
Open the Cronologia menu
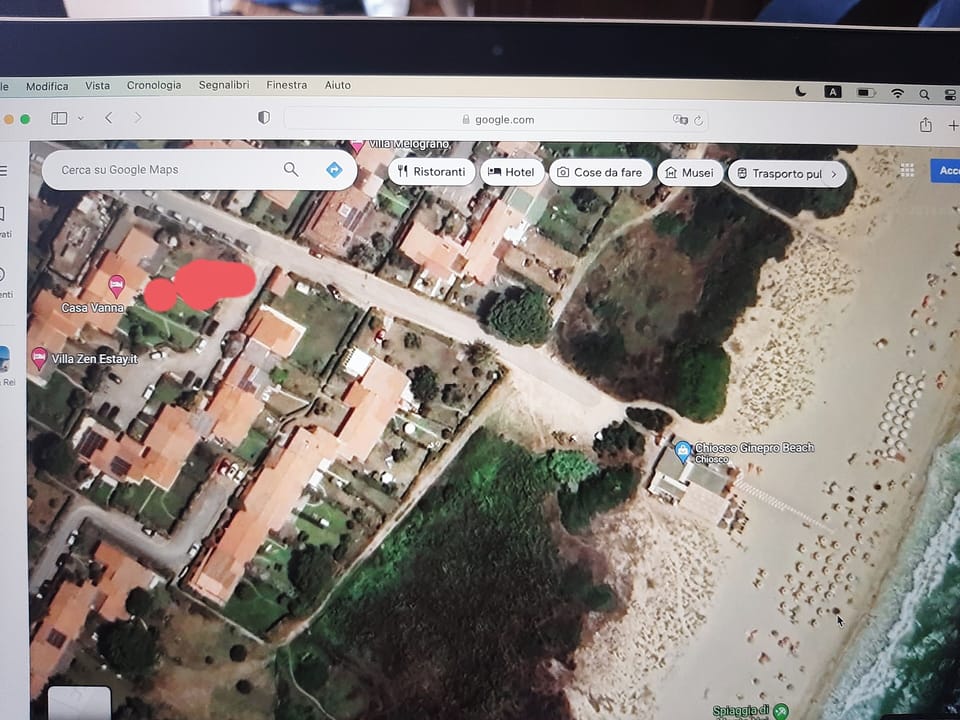(x=154, y=85)
